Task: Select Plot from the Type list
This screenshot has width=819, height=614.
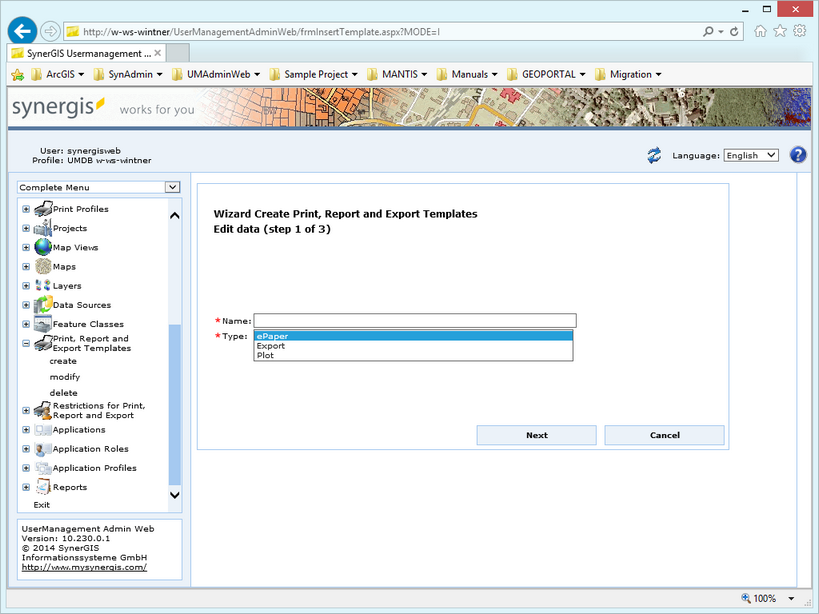Action: pos(265,355)
